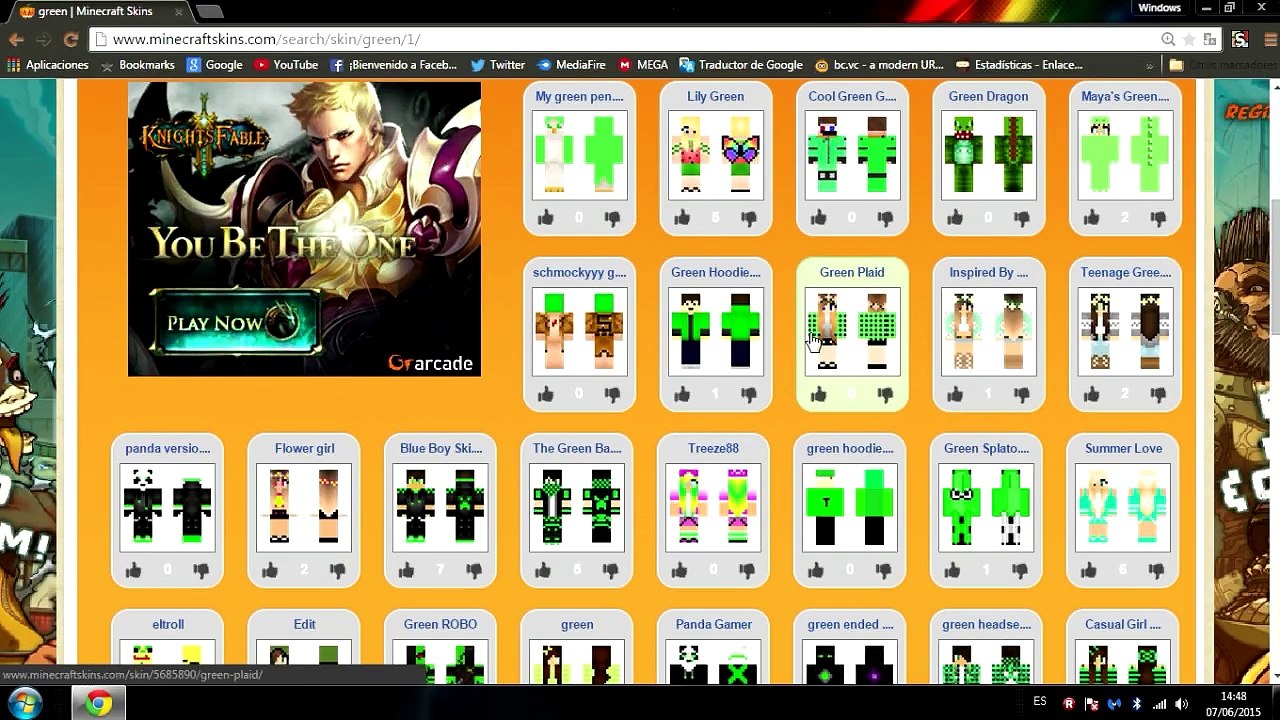Thumbs up the panda versio... skin

coord(134,570)
